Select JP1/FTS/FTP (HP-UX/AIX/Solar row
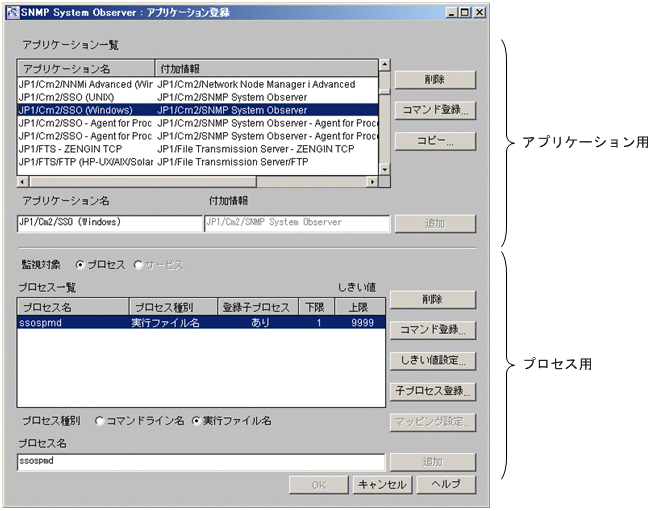This screenshot has height=511, width=653. coord(198,162)
